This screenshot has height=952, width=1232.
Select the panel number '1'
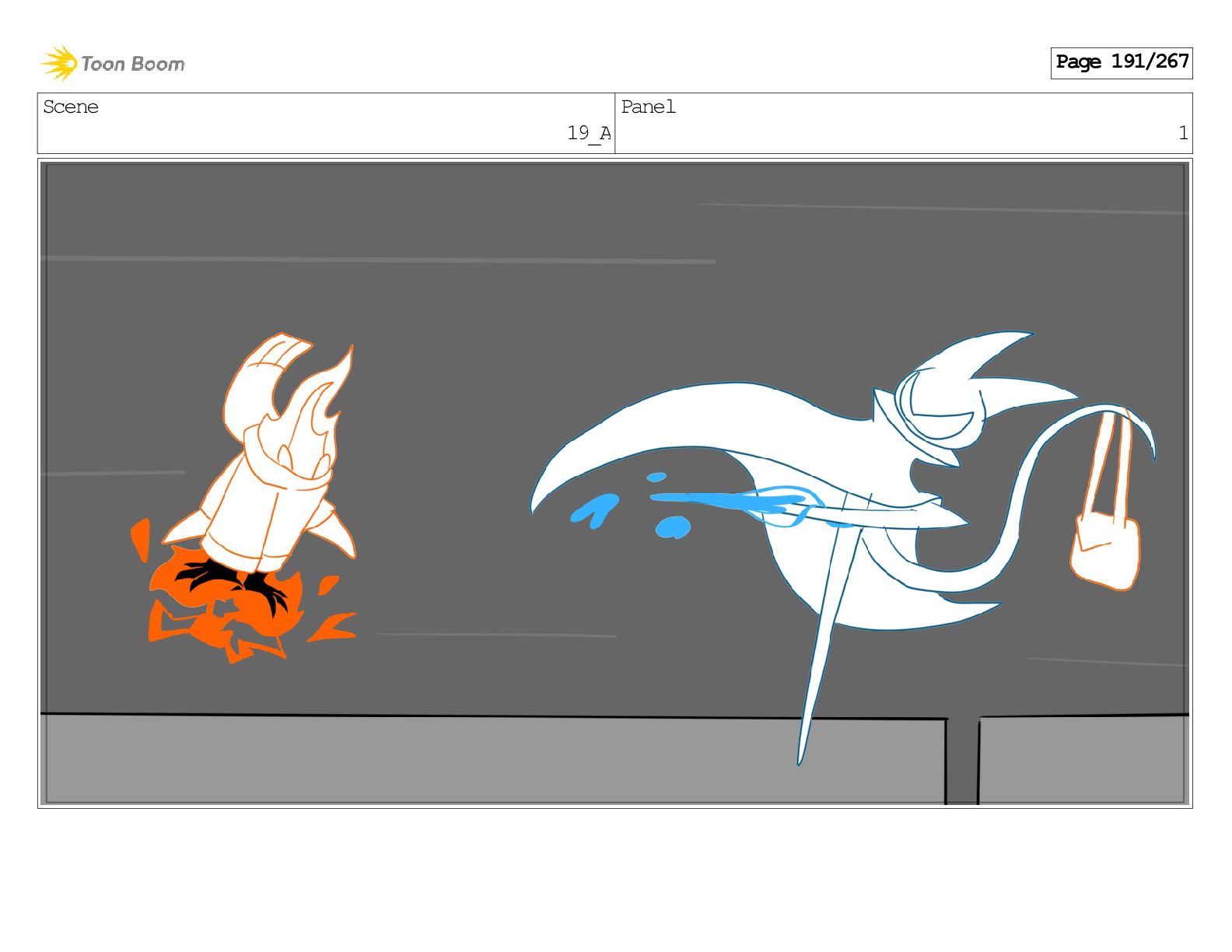coord(1183,133)
